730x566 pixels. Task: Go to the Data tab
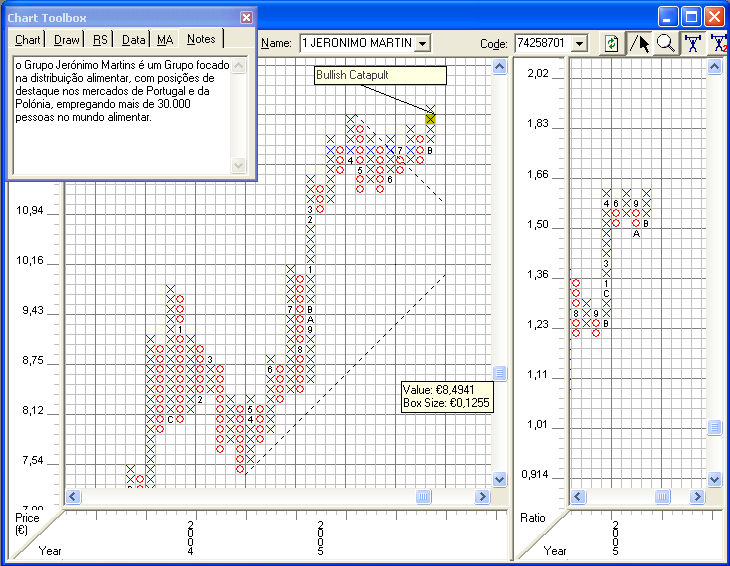[x=134, y=39]
